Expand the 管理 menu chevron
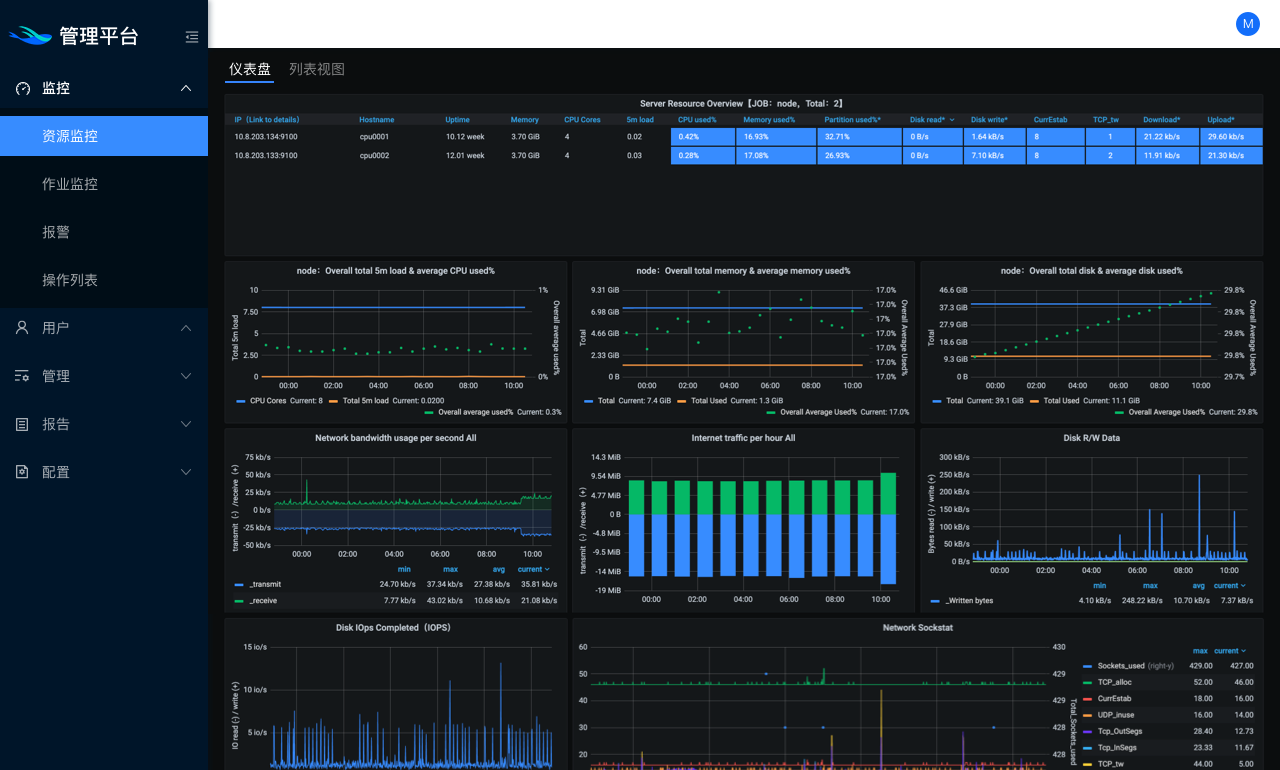Screen dimensions: 1280x770 pyautogui.click(x=186, y=376)
